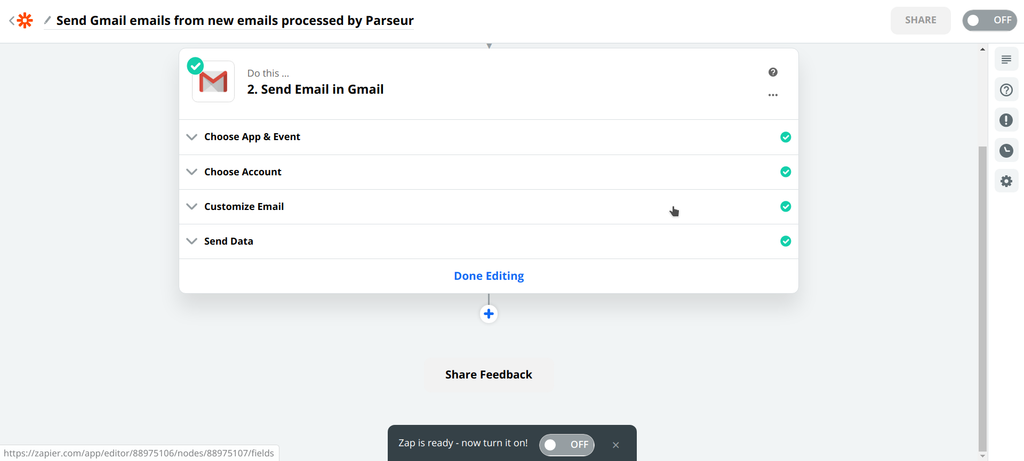Open the history clock icon in sidebar
This screenshot has height=461, width=1024.
pyautogui.click(x=1006, y=151)
